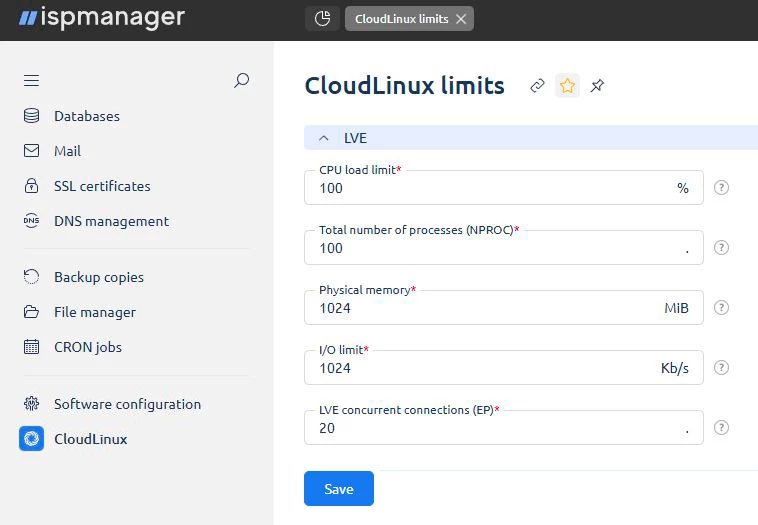Collapse the LVE section
The height and width of the screenshot is (525, 758).
pyautogui.click(x=324, y=138)
